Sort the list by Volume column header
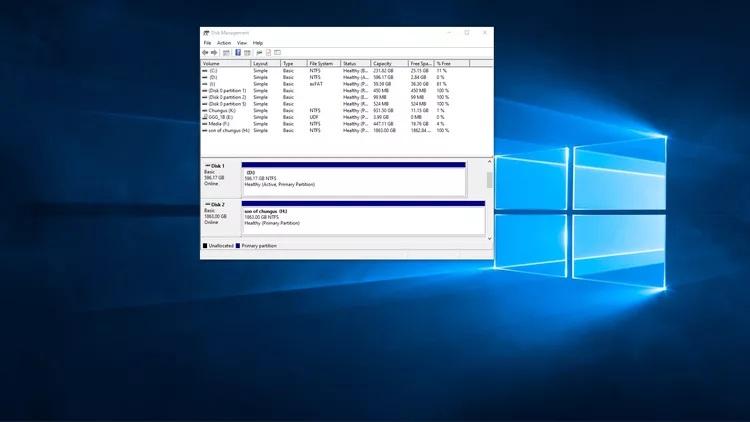 [x=225, y=63]
